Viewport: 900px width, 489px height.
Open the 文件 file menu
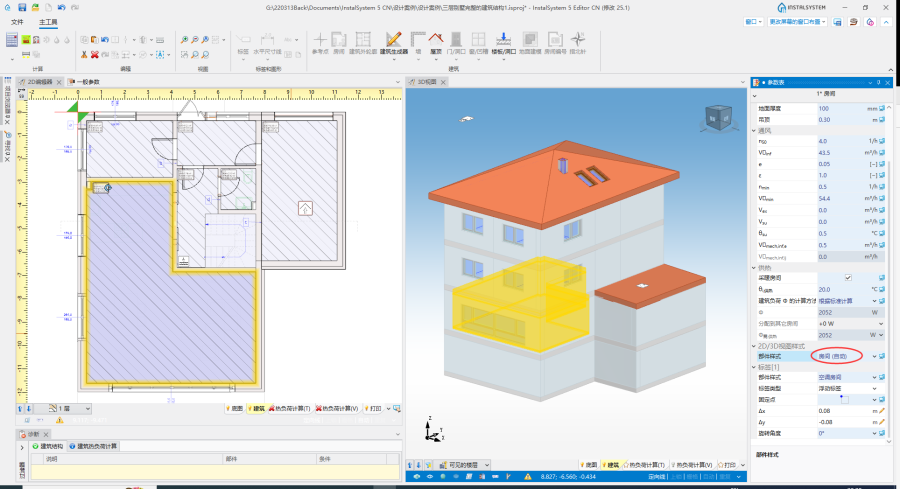pyautogui.click(x=17, y=21)
